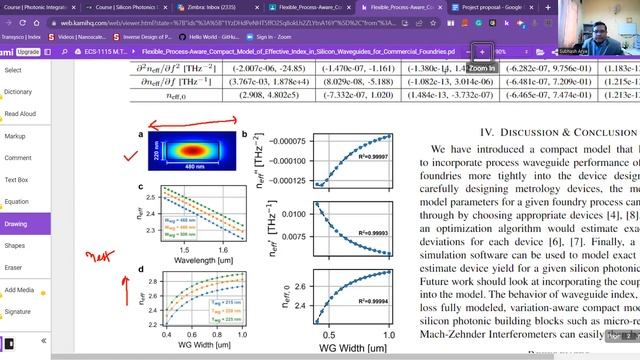Screen dimensions: 640x360
Task: Open the ECS-1115 M.T... Drive folder
Action: click(102, 52)
